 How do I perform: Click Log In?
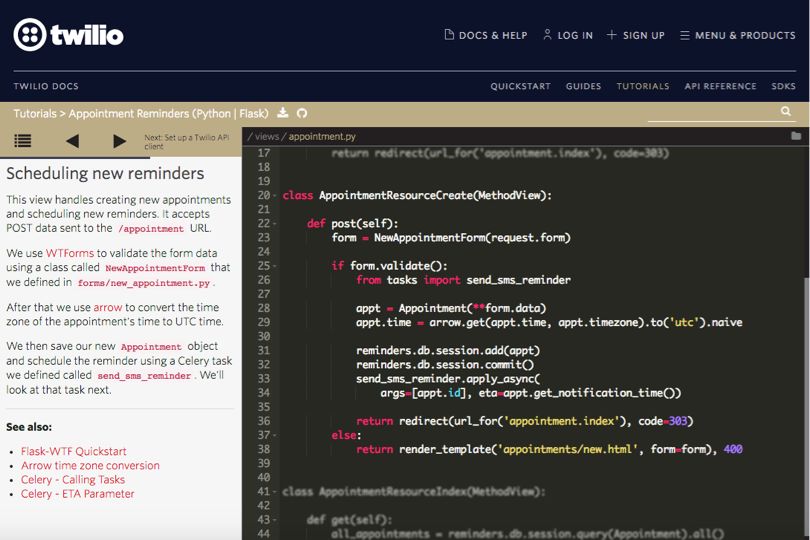(567, 35)
